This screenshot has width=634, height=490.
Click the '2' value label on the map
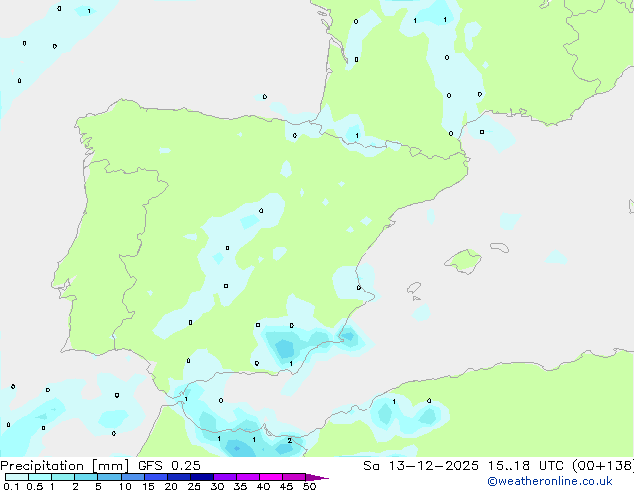pos(290,440)
